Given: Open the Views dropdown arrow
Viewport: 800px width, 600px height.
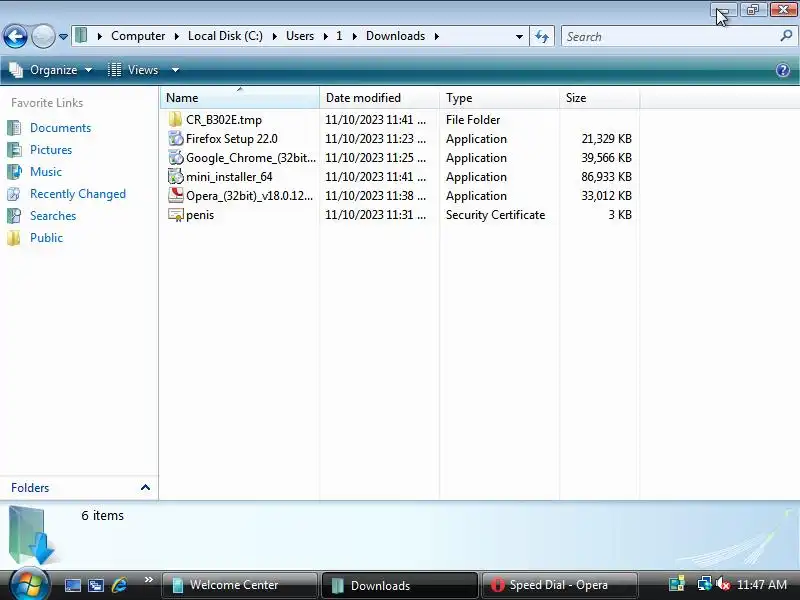Looking at the screenshot, I should tap(175, 70).
